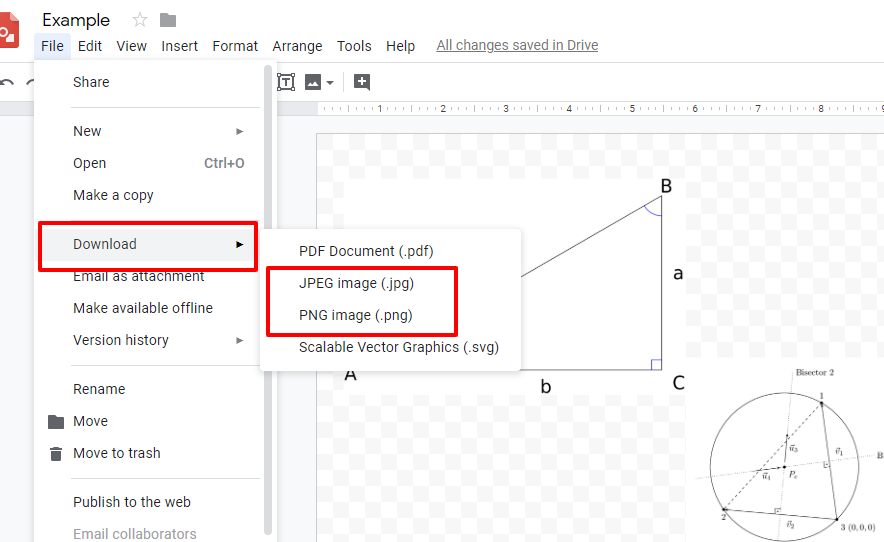
Task: Click the File menu scrollbar
Action: point(268,299)
